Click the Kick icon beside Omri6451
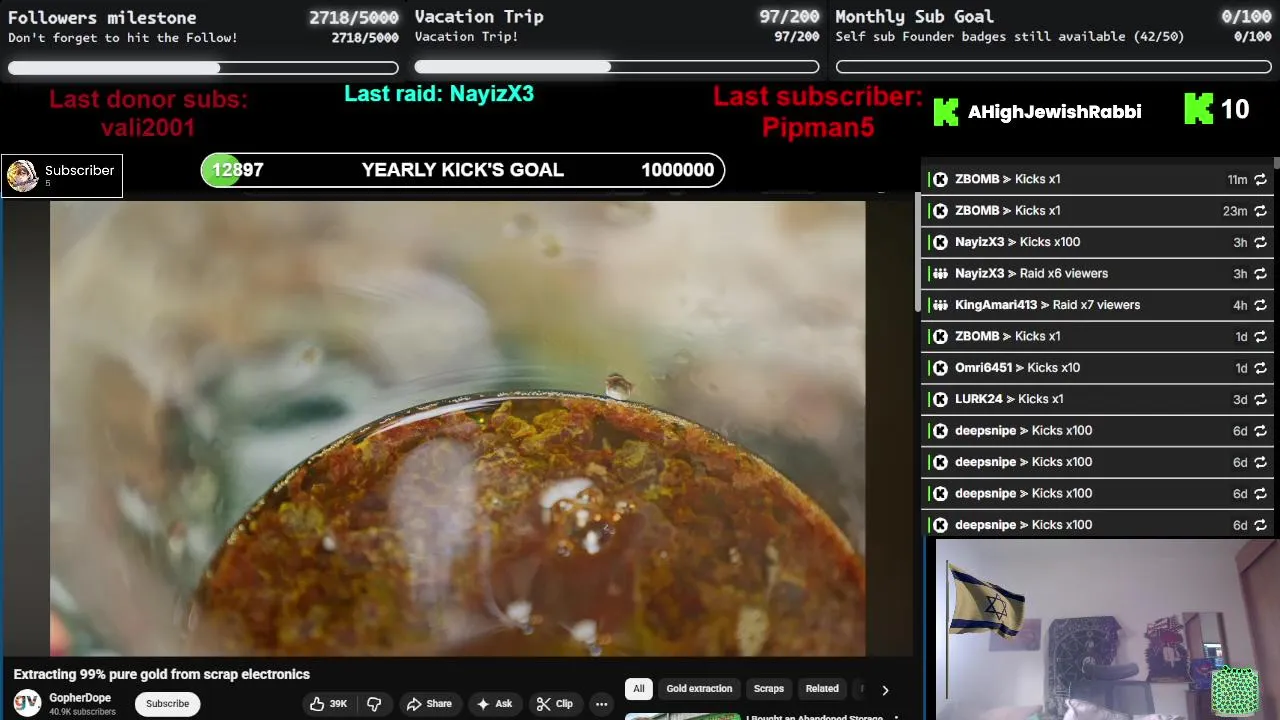1280x720 pixels. point(940,368)
